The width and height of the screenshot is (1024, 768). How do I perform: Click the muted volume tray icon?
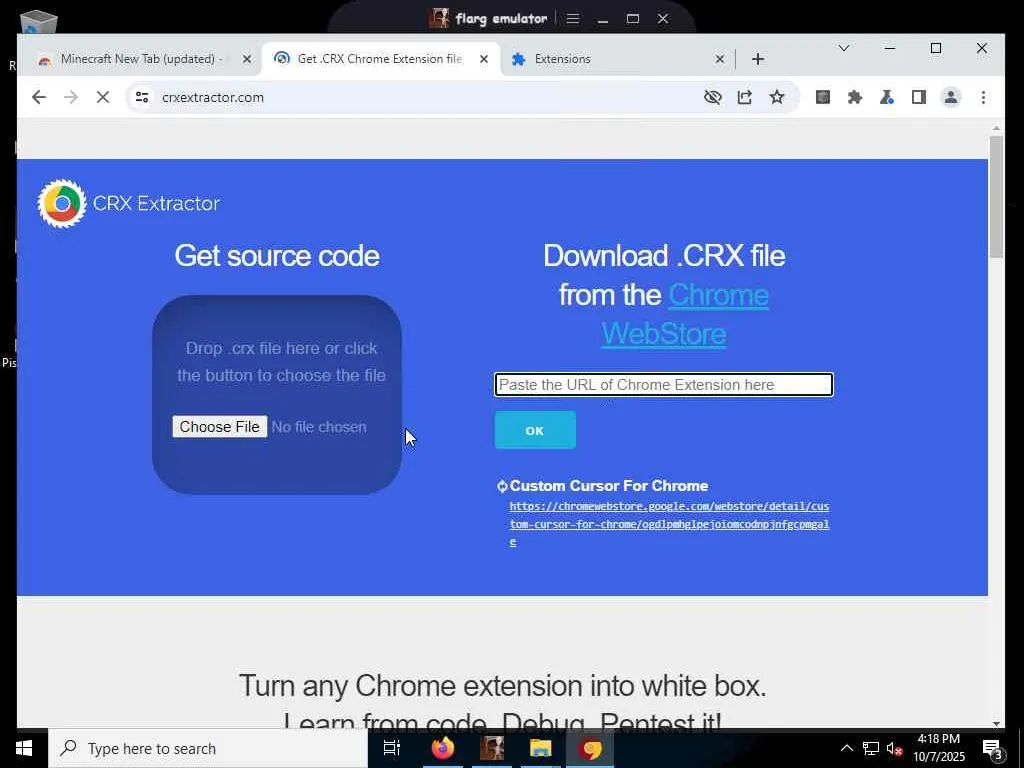pyautogui.click(x=894, y=749)
